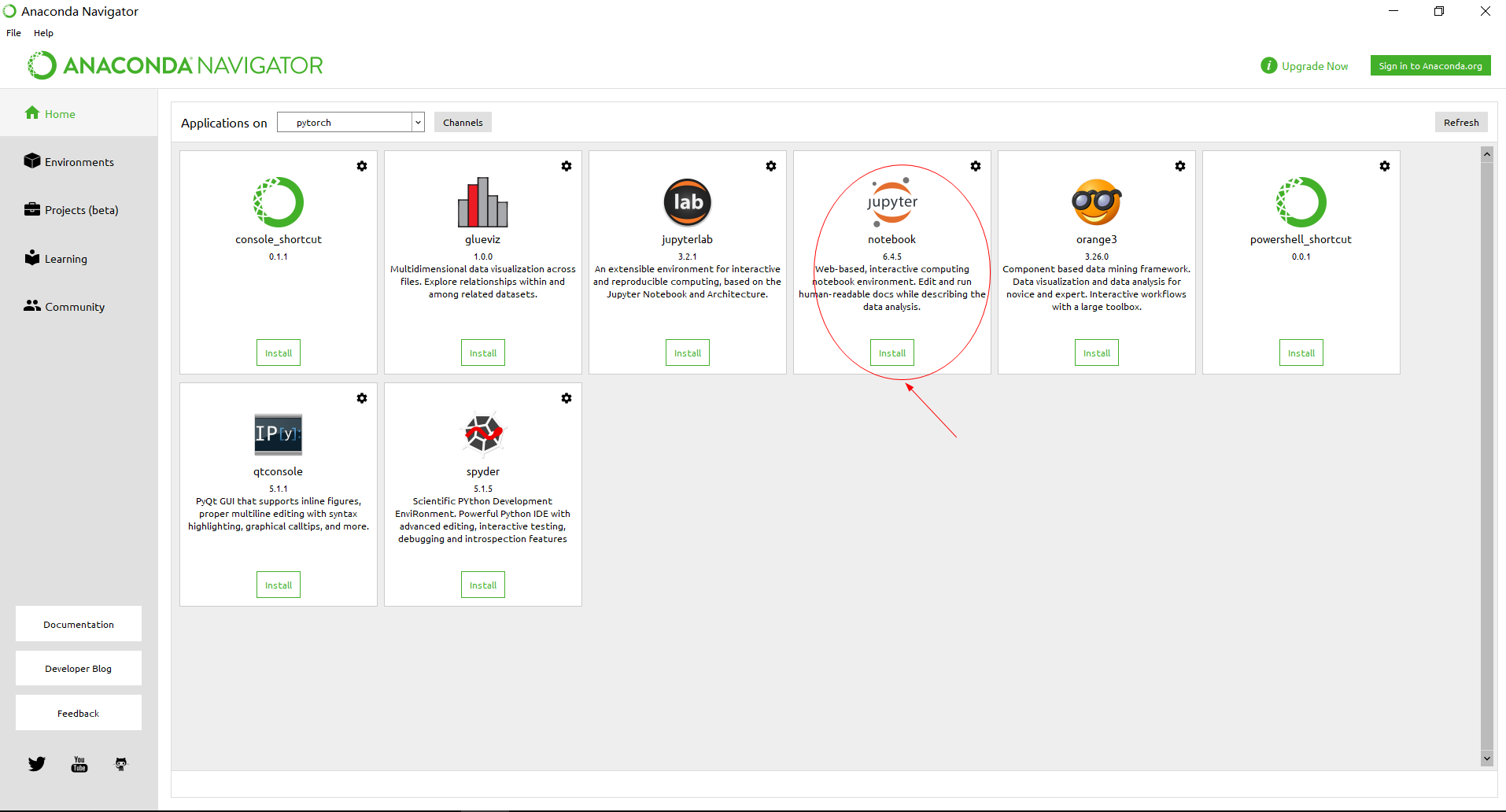1506x812 pixels.
Task: Install Jupyter notebook
Action: (892, 352)
